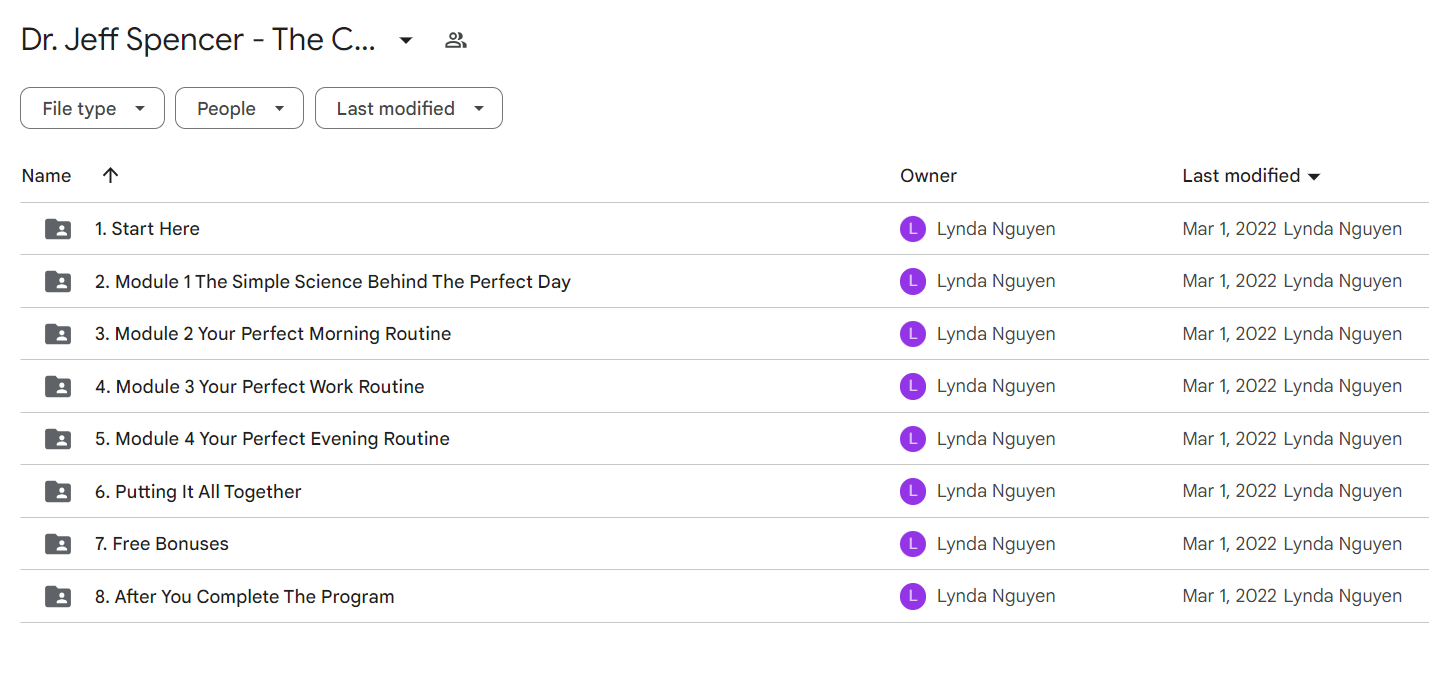1429x676 pixels.
Task: Open "6. Putting It All Together" folder
Action: click(x=198, y=492)
